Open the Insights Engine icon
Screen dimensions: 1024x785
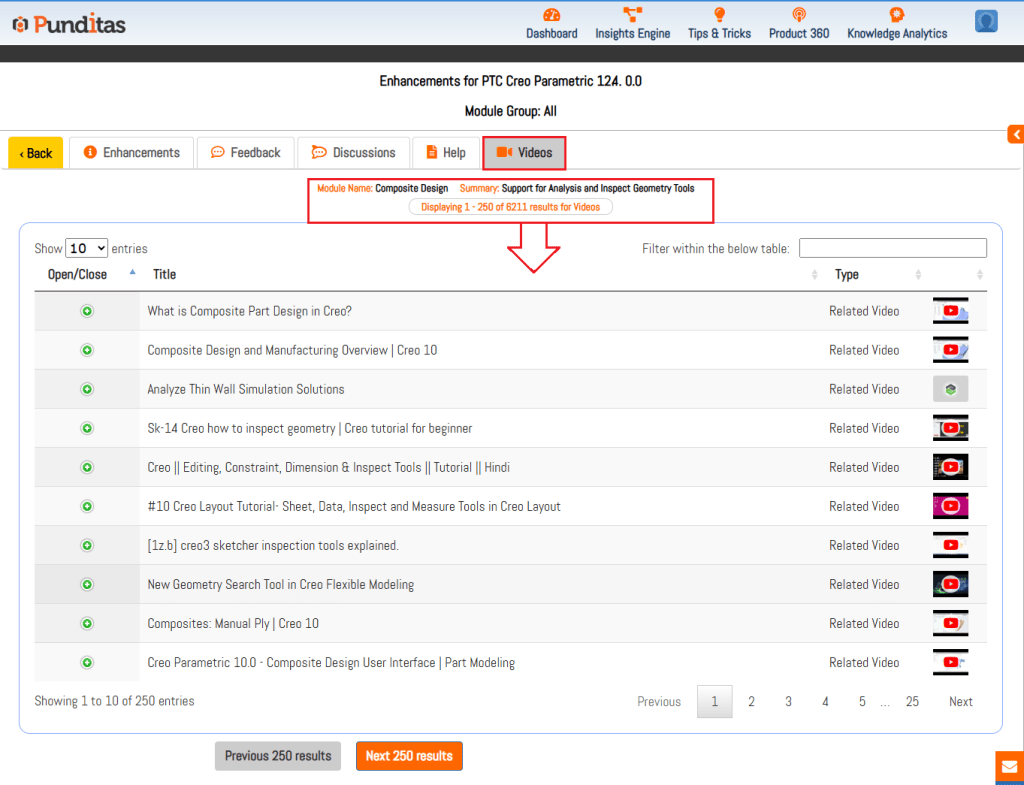632,15
